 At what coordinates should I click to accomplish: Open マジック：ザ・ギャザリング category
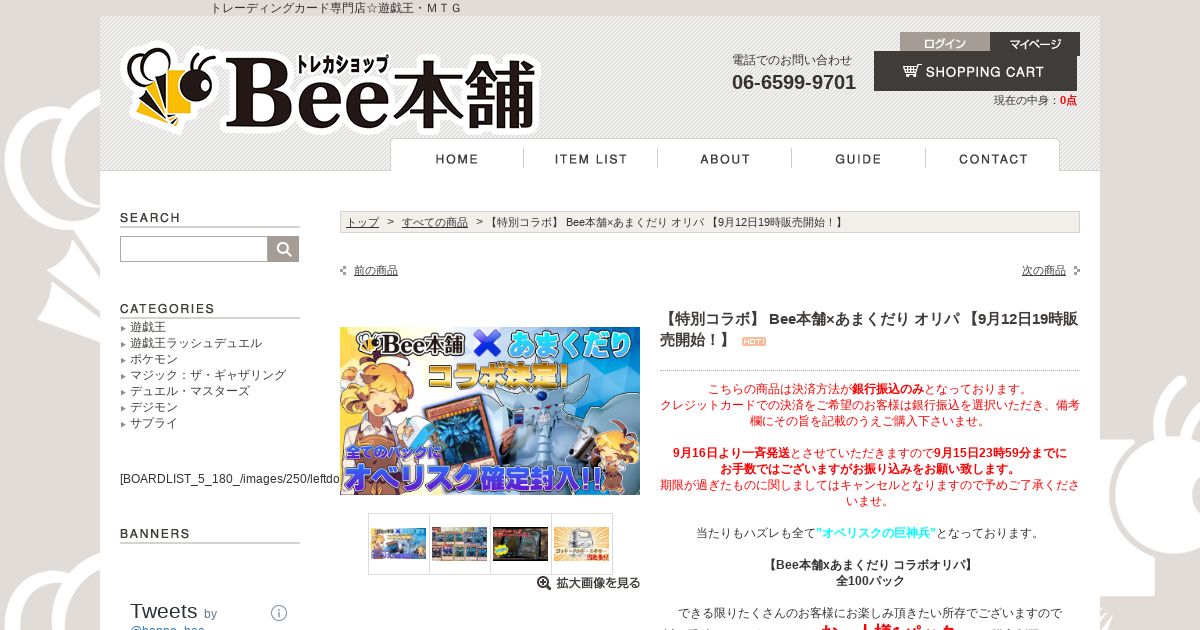(208, 375)
